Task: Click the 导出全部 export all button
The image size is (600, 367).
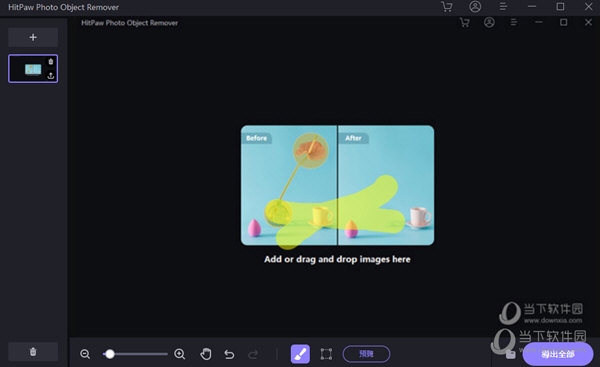Action: pyautogui.click(x=558, y=354)
